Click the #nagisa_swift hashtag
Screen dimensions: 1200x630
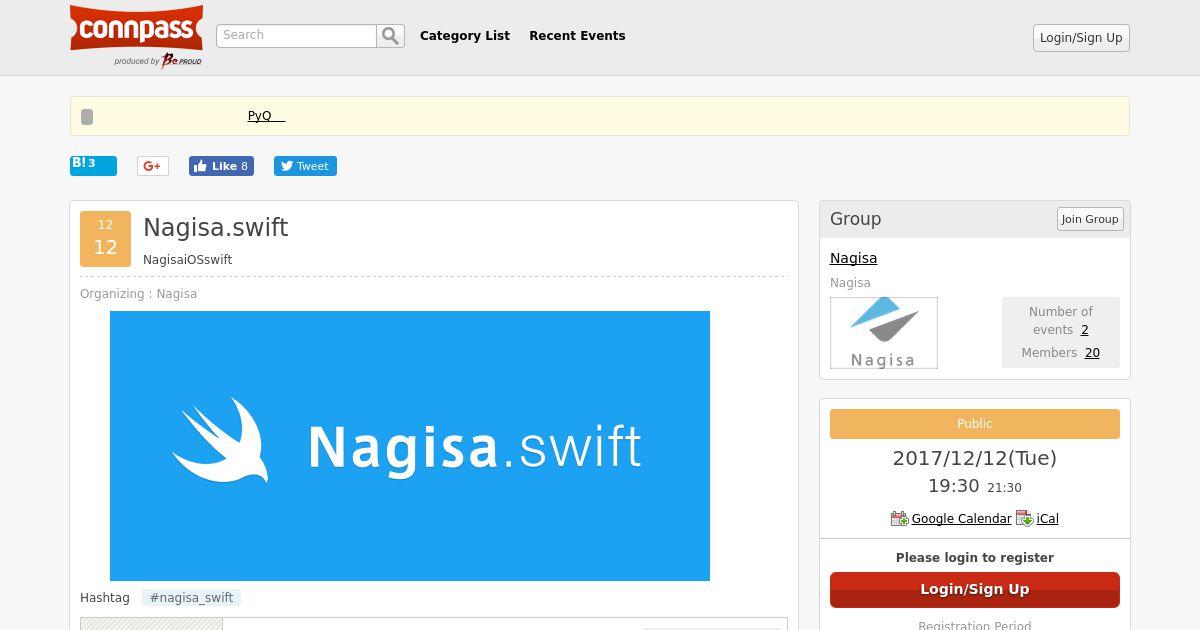(191, 598)
